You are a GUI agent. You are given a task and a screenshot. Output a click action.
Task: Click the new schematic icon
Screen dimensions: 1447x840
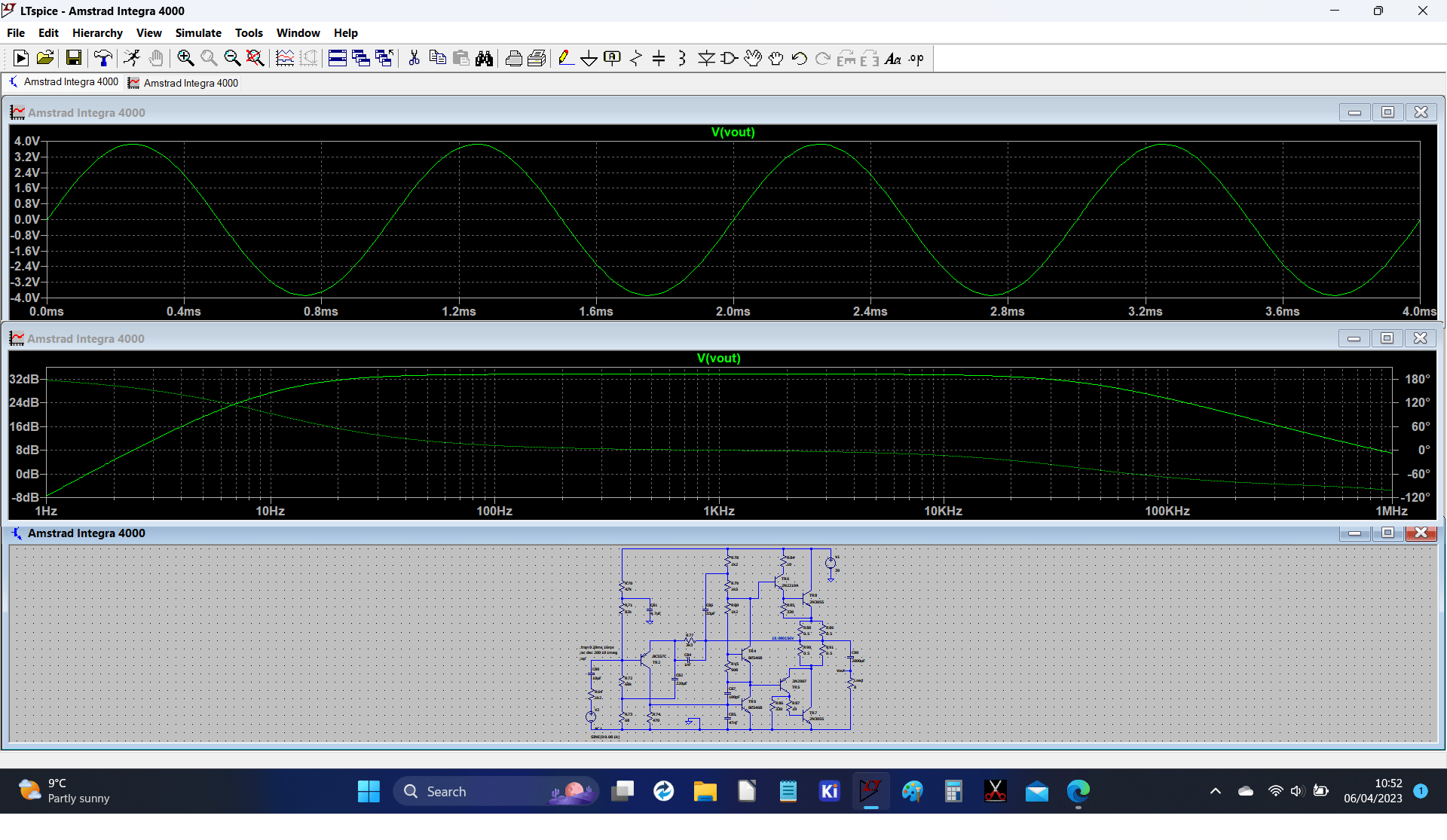pos(21,58)
